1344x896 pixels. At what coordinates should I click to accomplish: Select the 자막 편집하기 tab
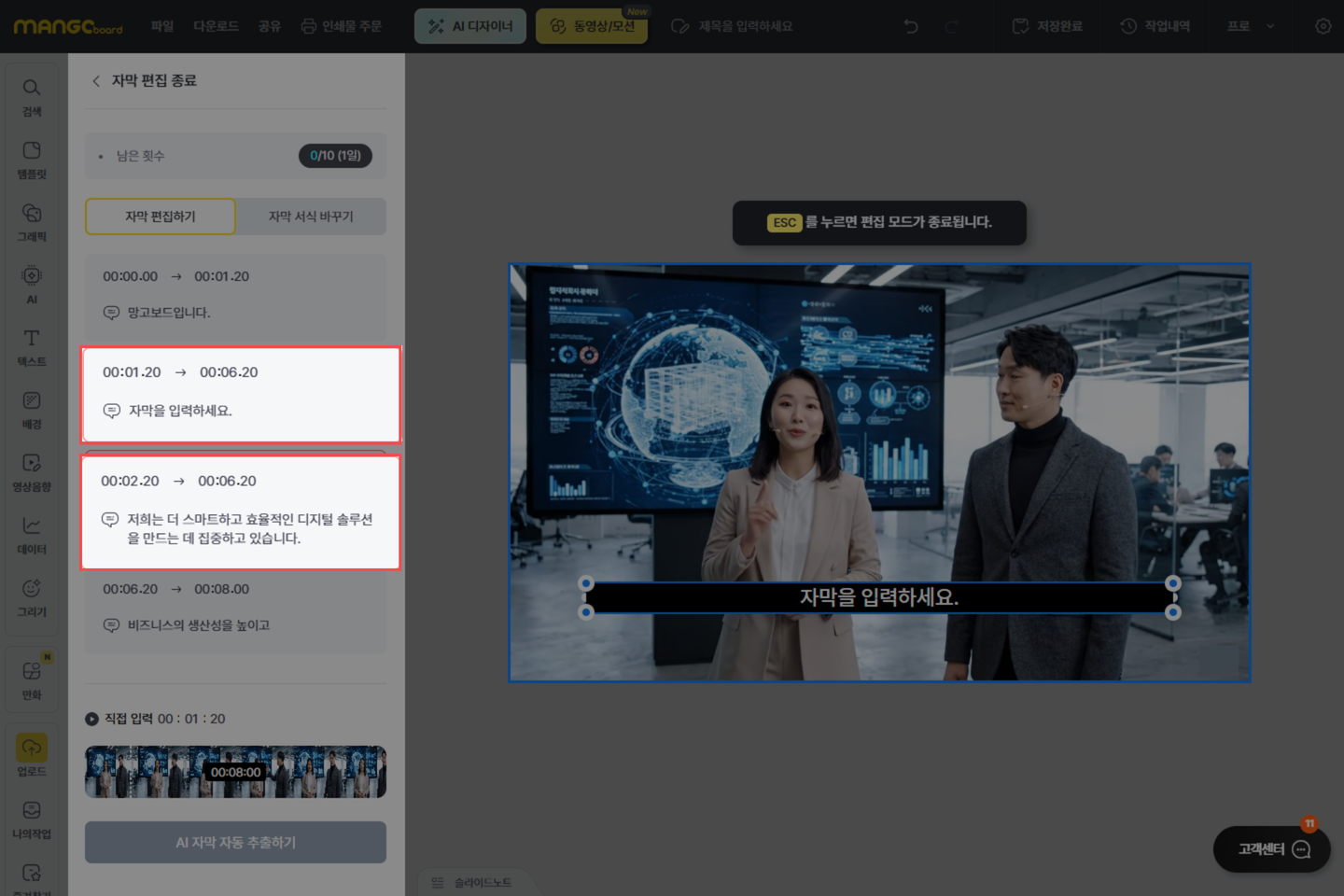point(161,217)
